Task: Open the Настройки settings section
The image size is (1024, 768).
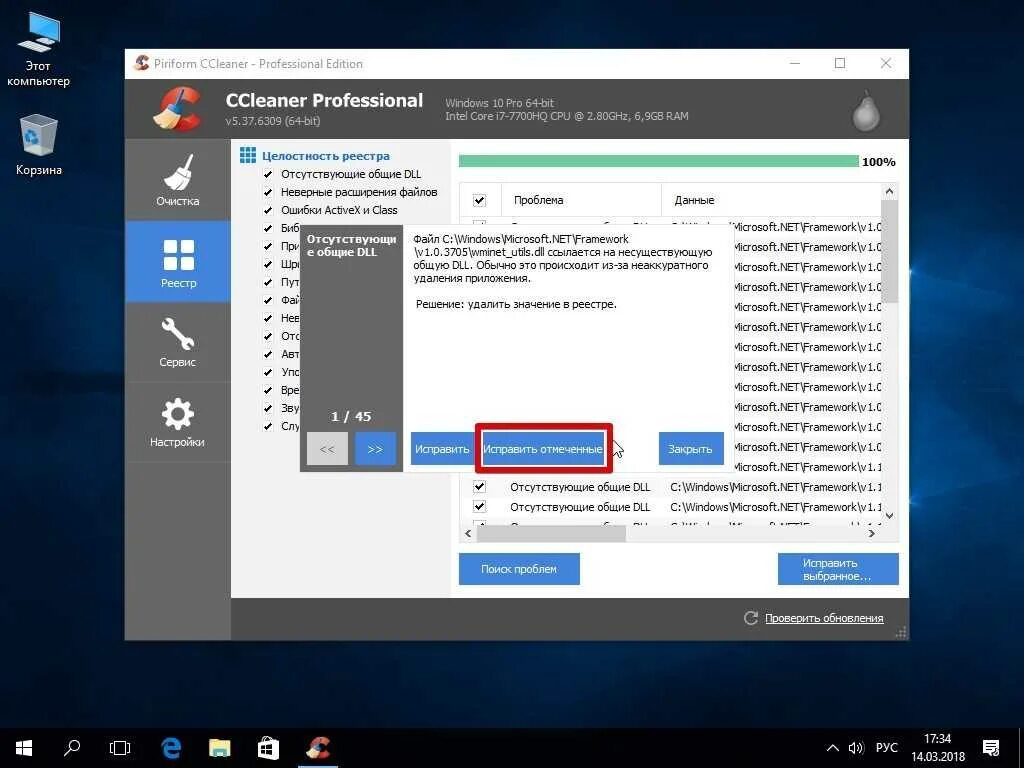Action: pos(178,423)
